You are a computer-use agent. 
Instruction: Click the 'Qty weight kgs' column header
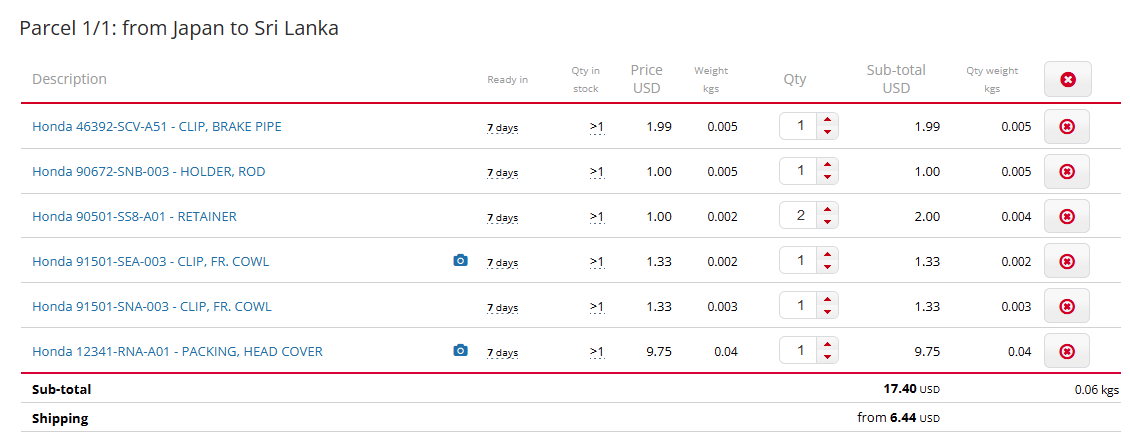coord(992,79)
